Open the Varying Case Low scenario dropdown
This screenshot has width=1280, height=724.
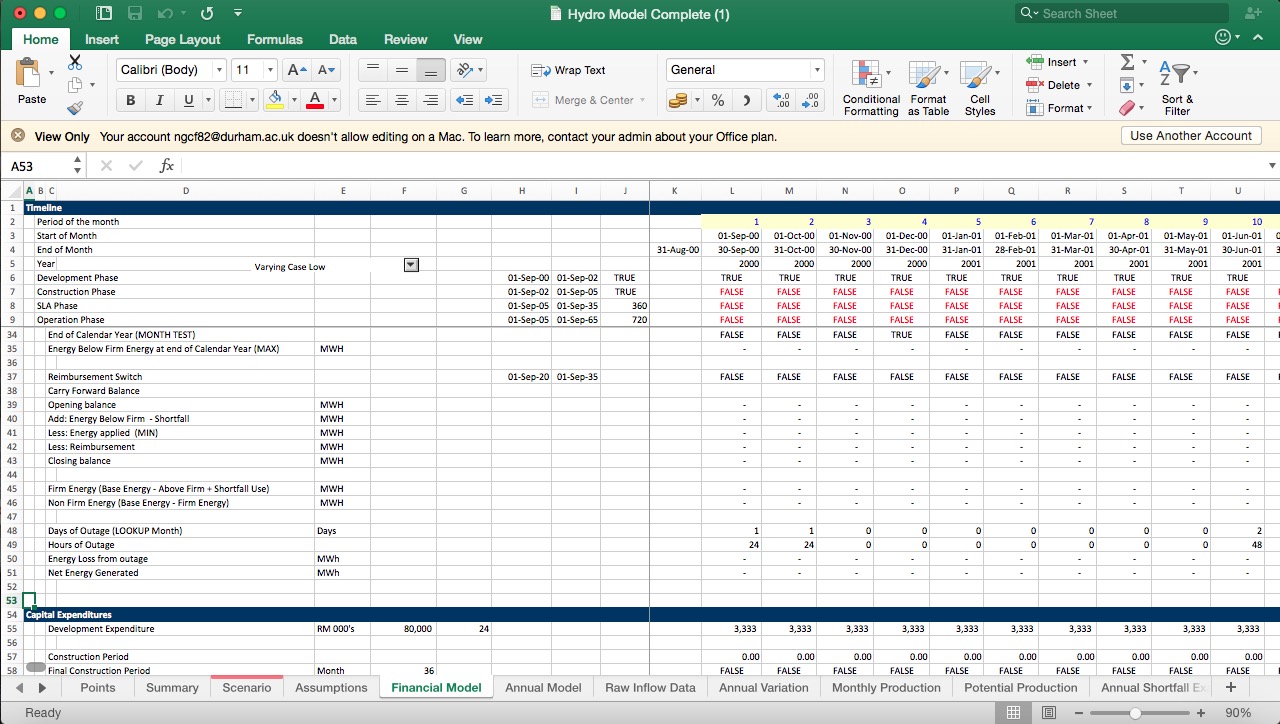click(x=410, y=264)
